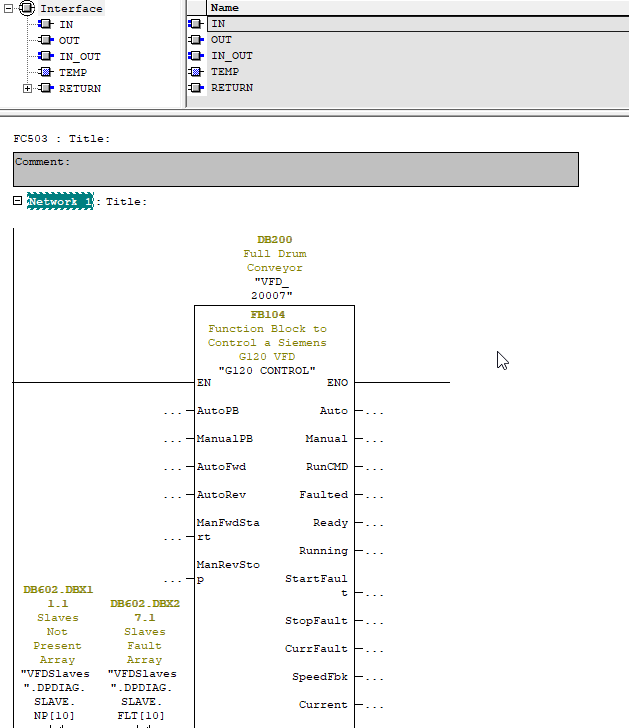Click the IN_OUT icon in interface tree
Image resolution: width=629 pixels, height=728 pixels.
(x=45, y=56)
